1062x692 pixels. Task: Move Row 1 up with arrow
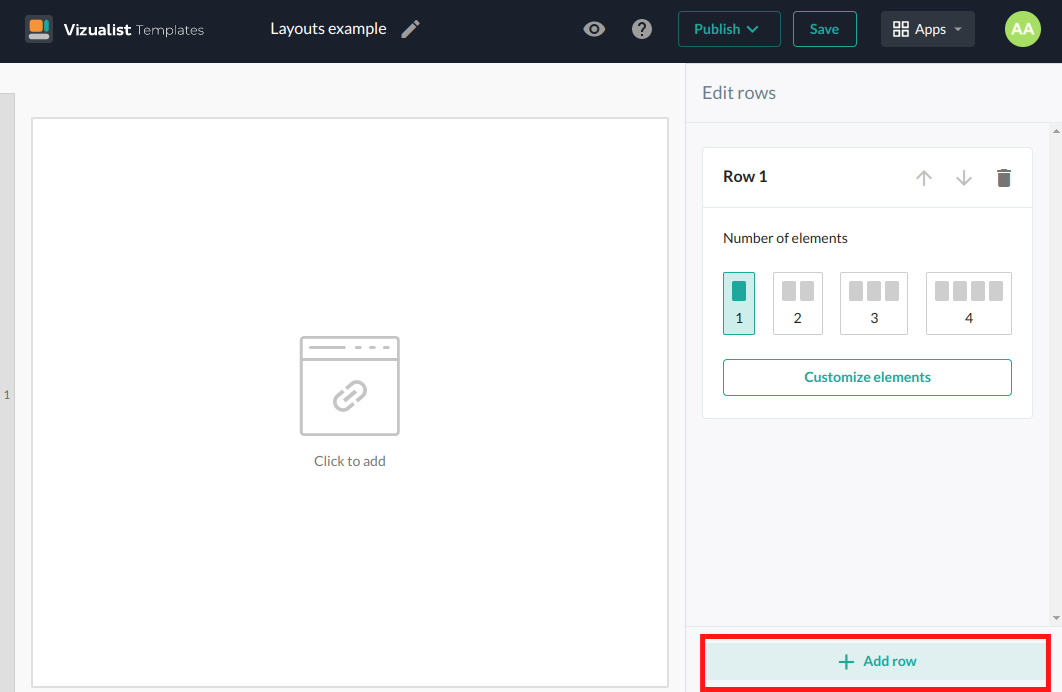pos(924,178)
